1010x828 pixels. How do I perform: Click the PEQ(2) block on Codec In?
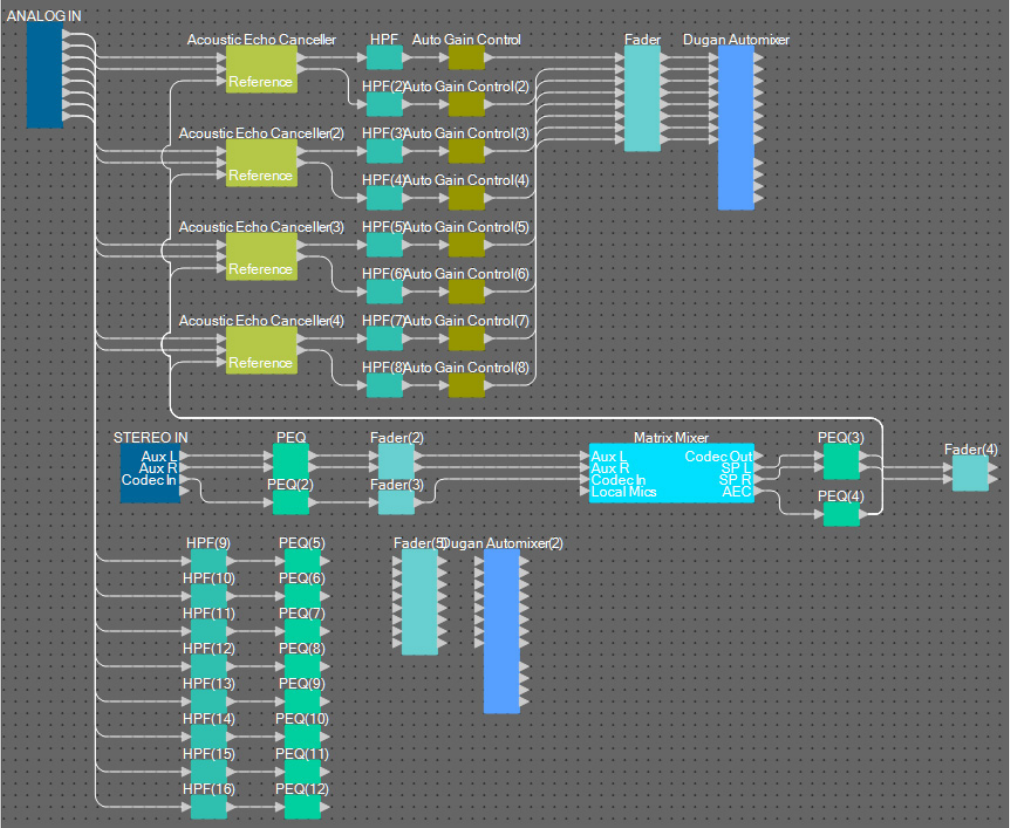(x=291, y=503)
